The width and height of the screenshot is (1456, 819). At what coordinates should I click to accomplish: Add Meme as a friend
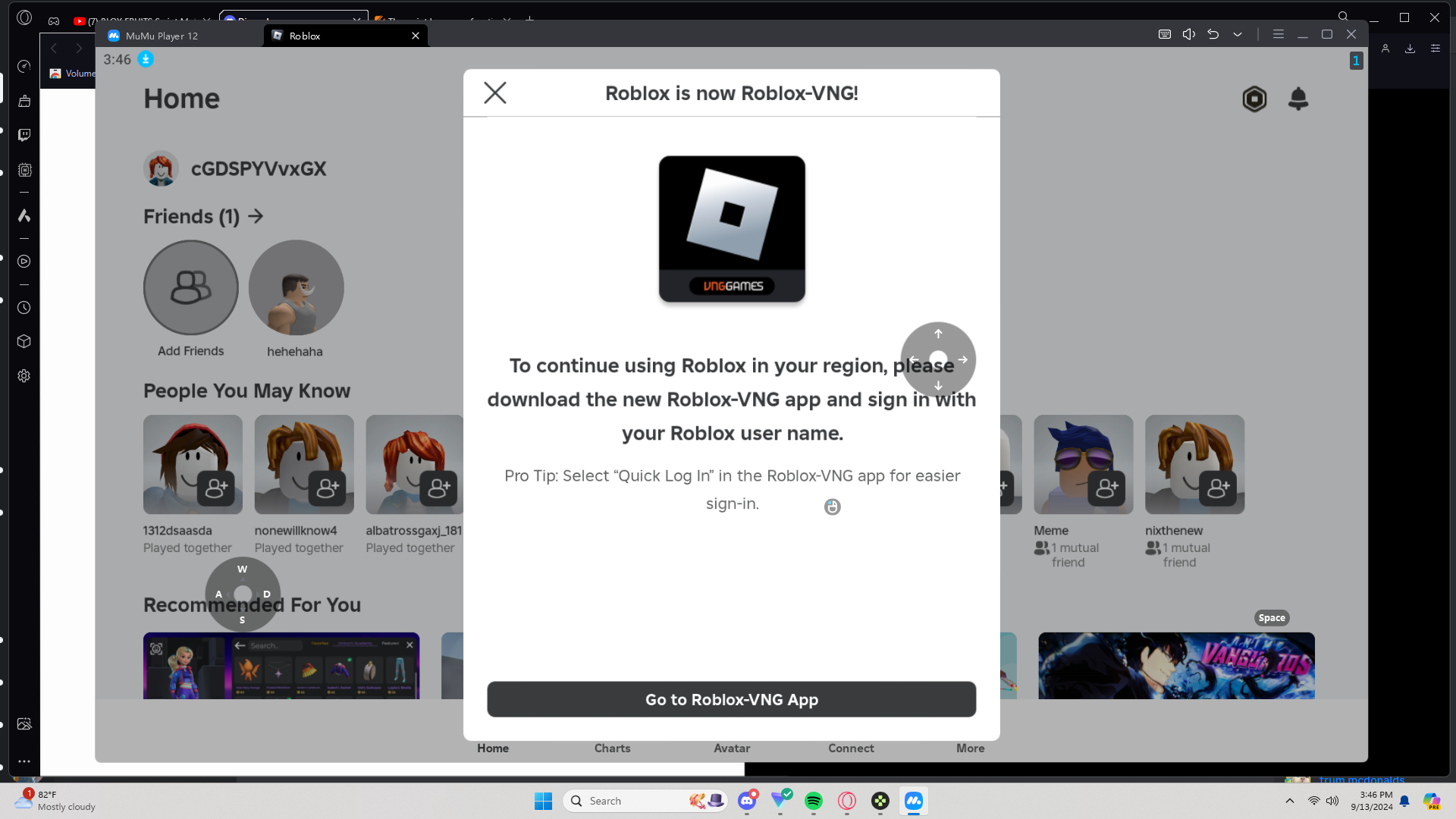click(x=1106, y=488)
